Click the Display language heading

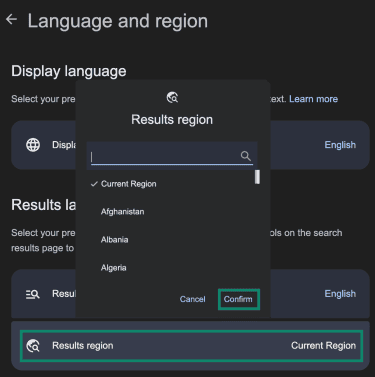(69, 71)
